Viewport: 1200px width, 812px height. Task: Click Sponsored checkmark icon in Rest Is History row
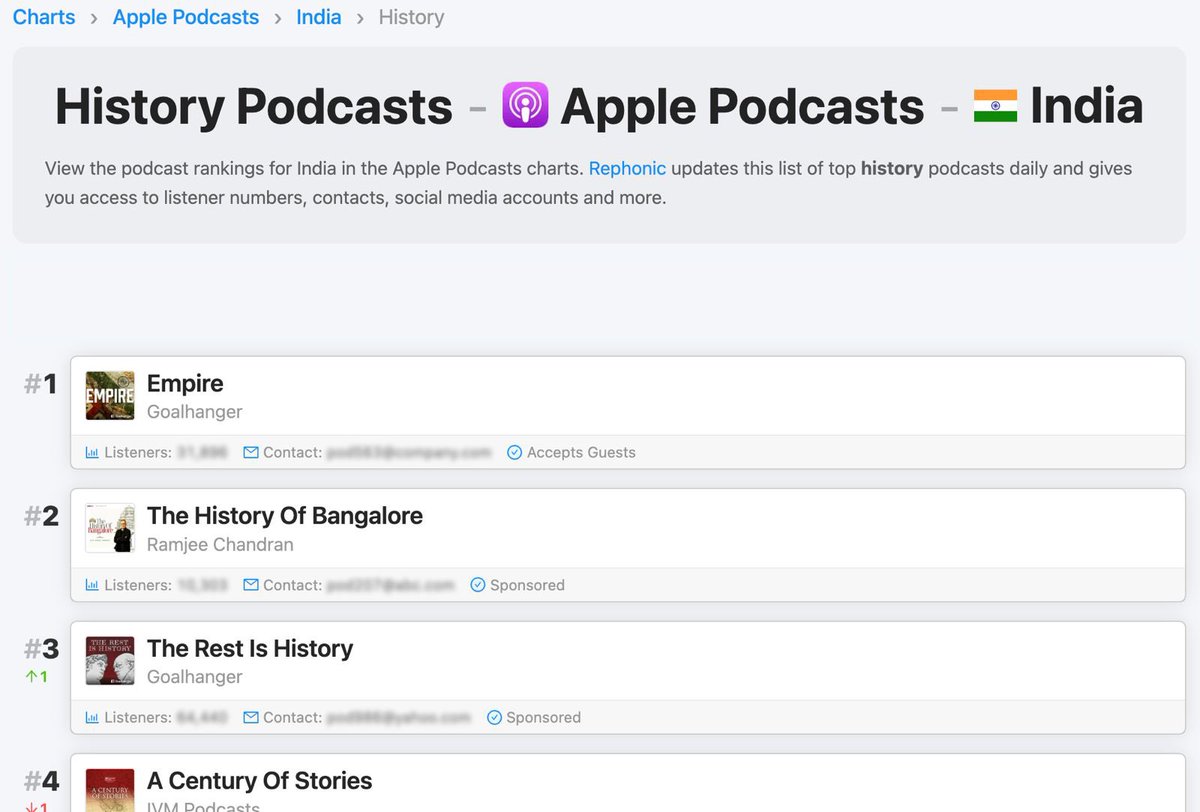494,717
